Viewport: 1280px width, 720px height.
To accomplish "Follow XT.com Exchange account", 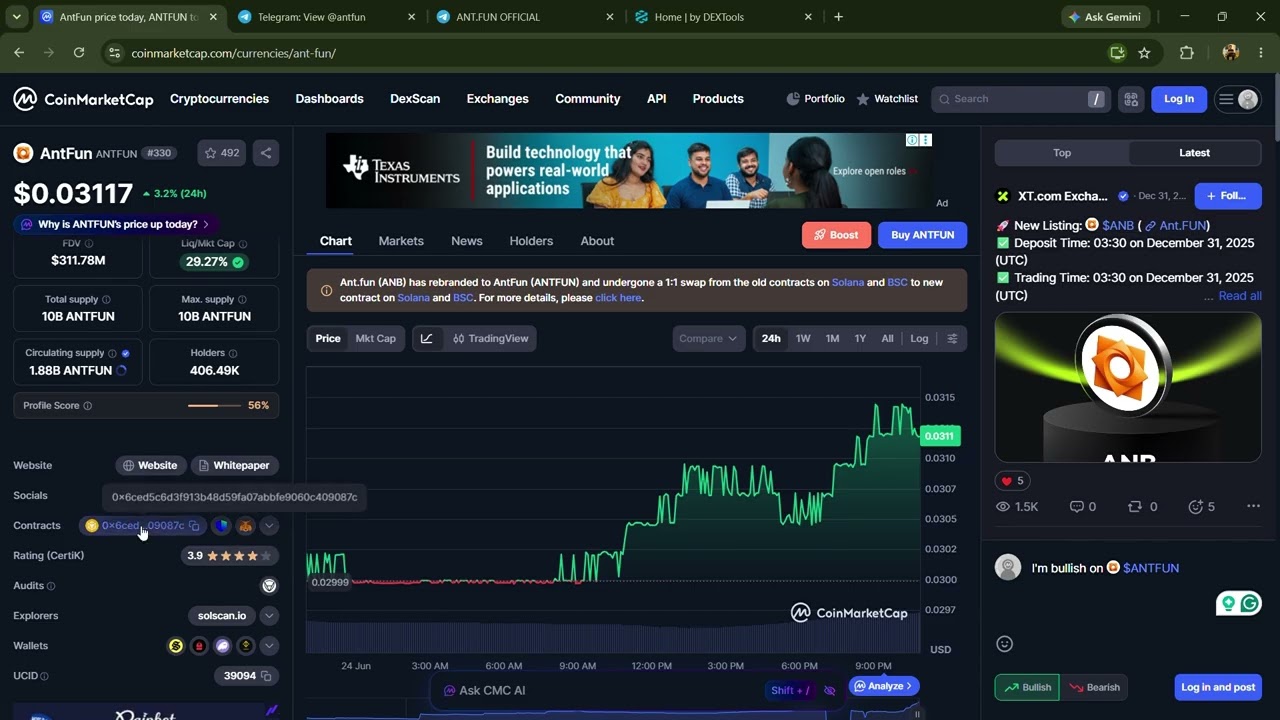I will pyautogui.click(x=1227, y=196).
